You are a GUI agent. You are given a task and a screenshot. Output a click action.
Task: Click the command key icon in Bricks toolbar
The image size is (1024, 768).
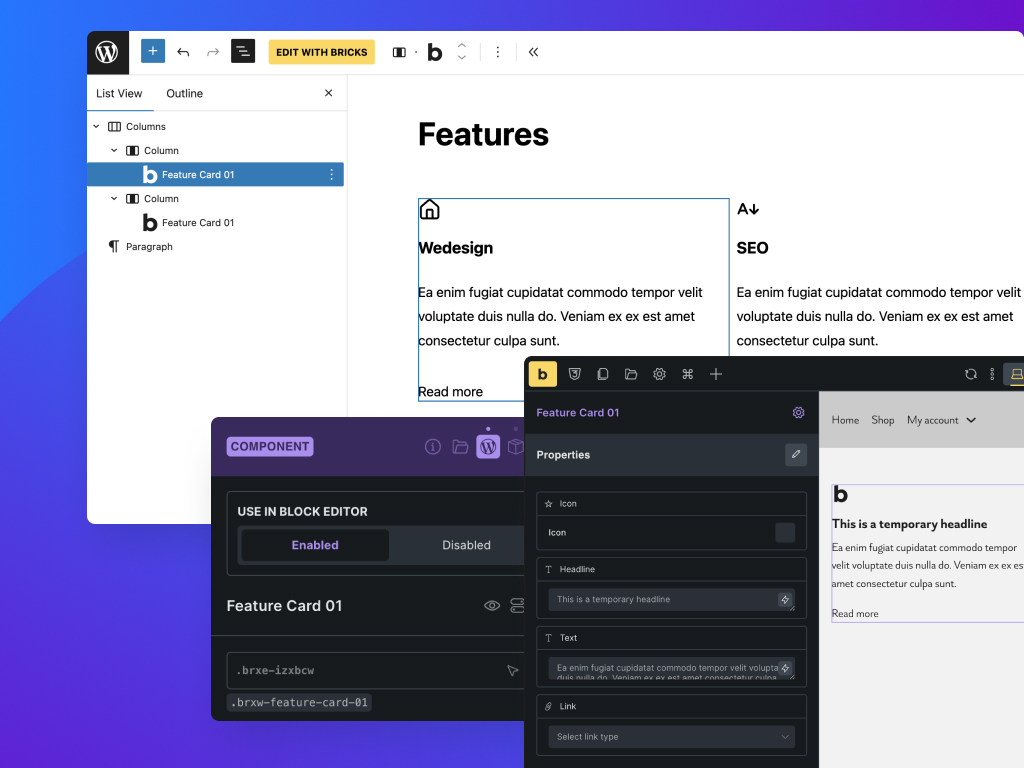pos(687,374)
